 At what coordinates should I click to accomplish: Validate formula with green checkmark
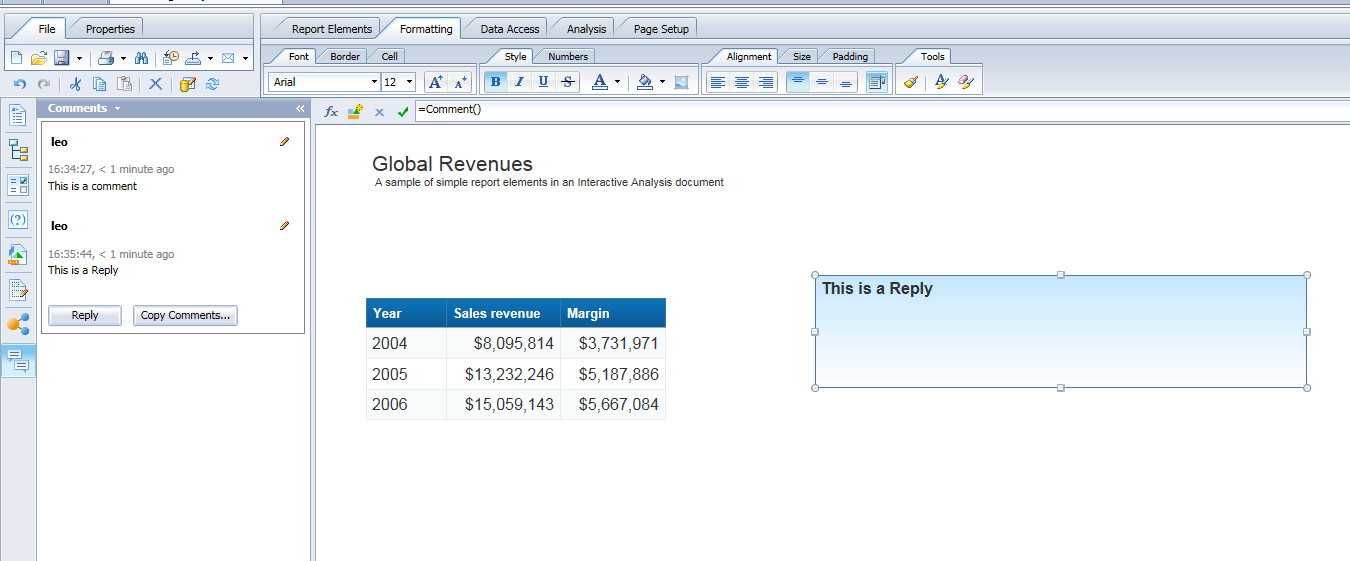(403, 112)
